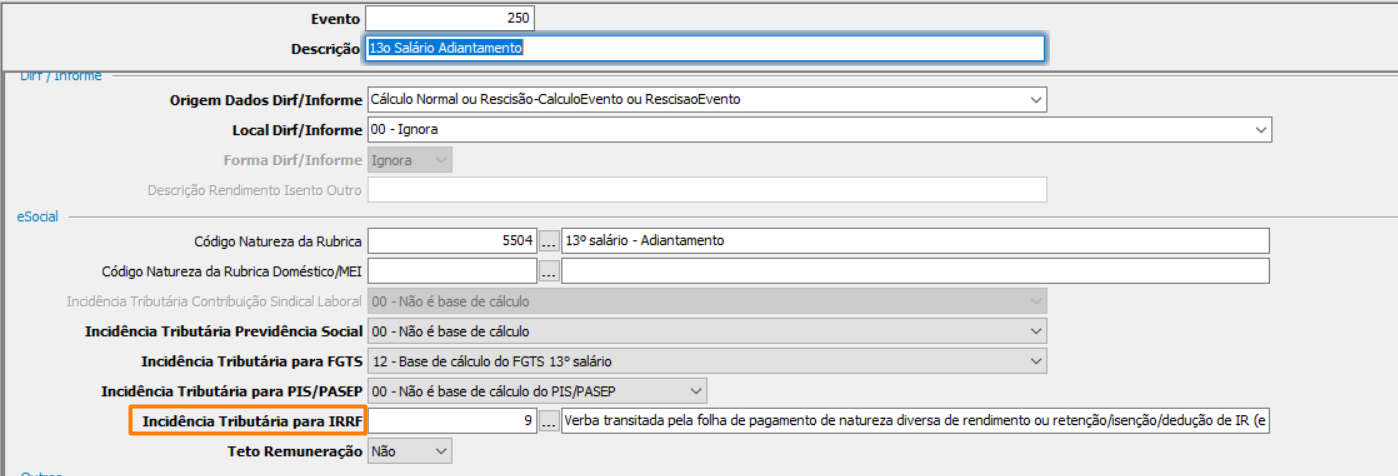Open the Incidência Tributária para FGTS dropdown

click(706, 361)
